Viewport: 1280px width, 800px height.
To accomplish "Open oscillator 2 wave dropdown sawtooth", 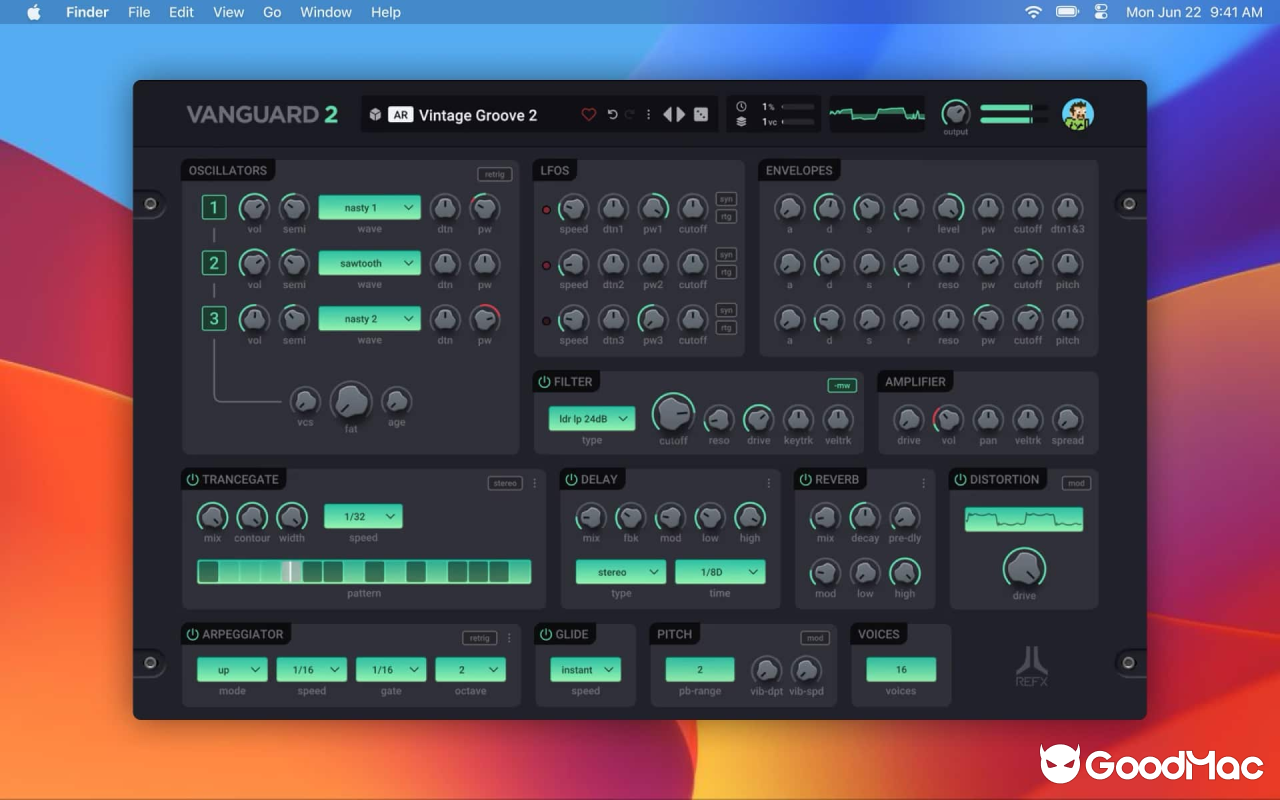I will point(369,263).
